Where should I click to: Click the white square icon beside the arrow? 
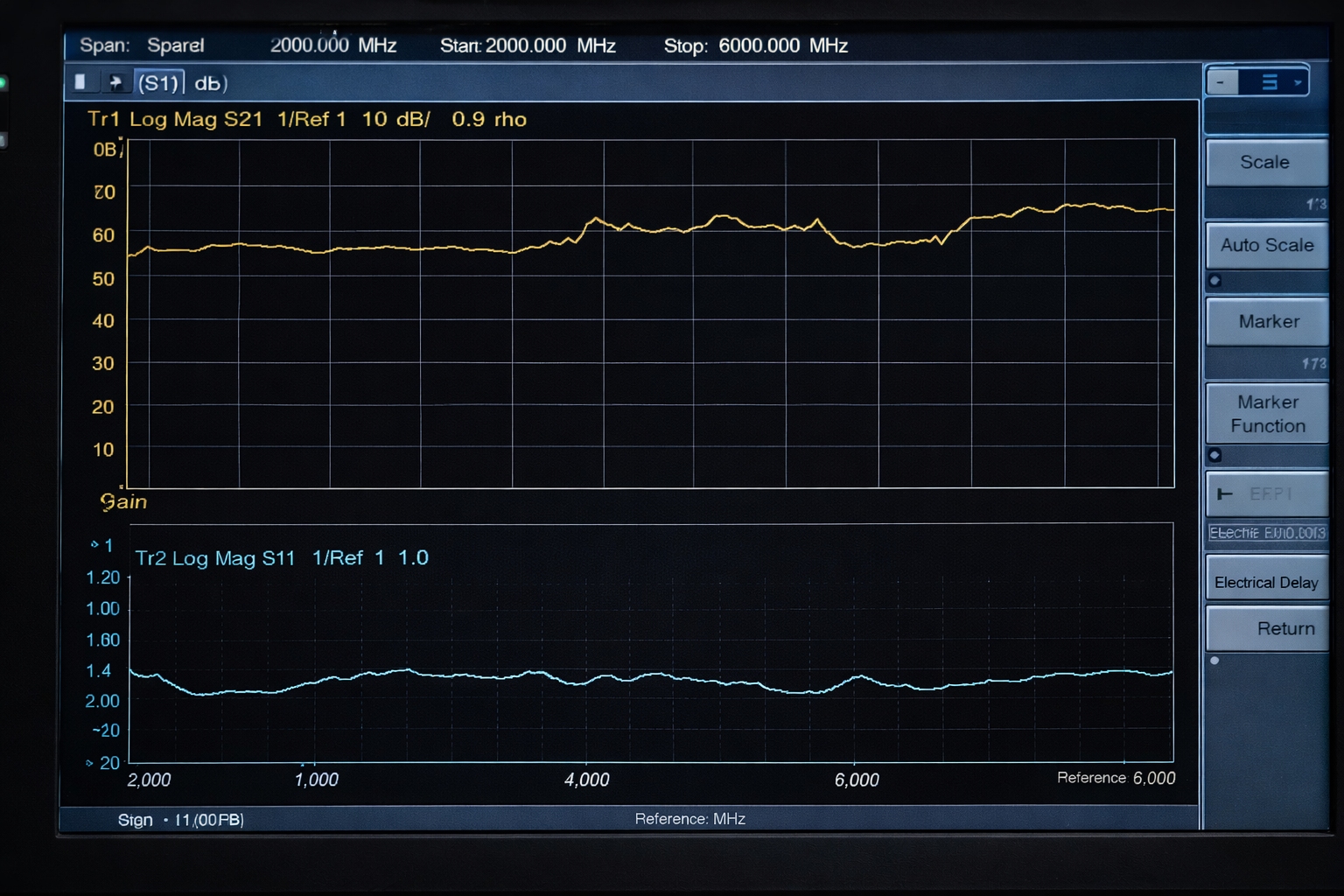point(80,82)
